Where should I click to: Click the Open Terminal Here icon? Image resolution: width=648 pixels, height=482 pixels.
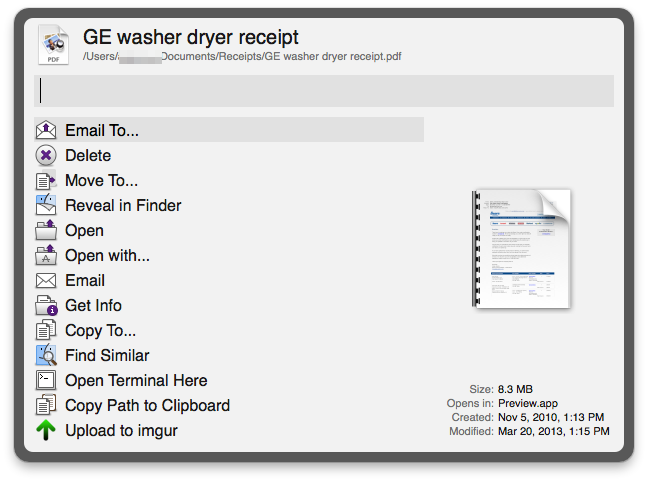coord(46,380)
